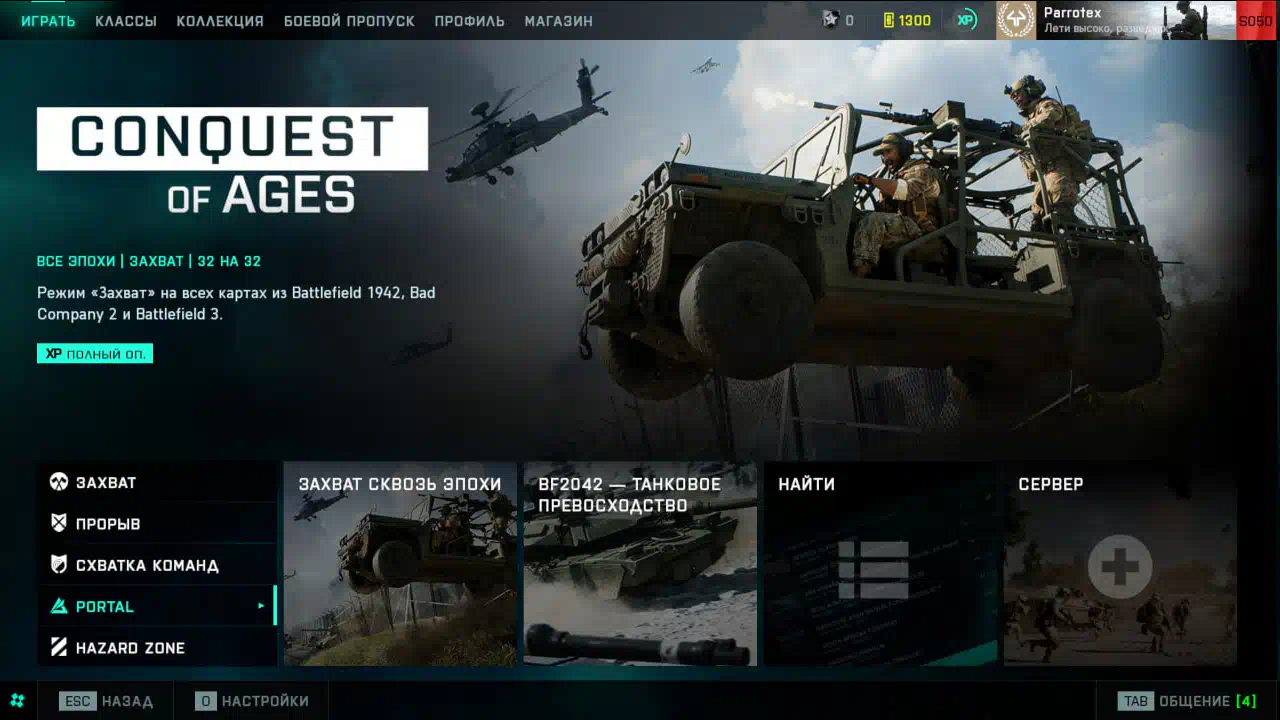This screenshot has width=1280, height=720.
Task: Open the ПРОФИЛЬ tab
Action: (469, 21)
